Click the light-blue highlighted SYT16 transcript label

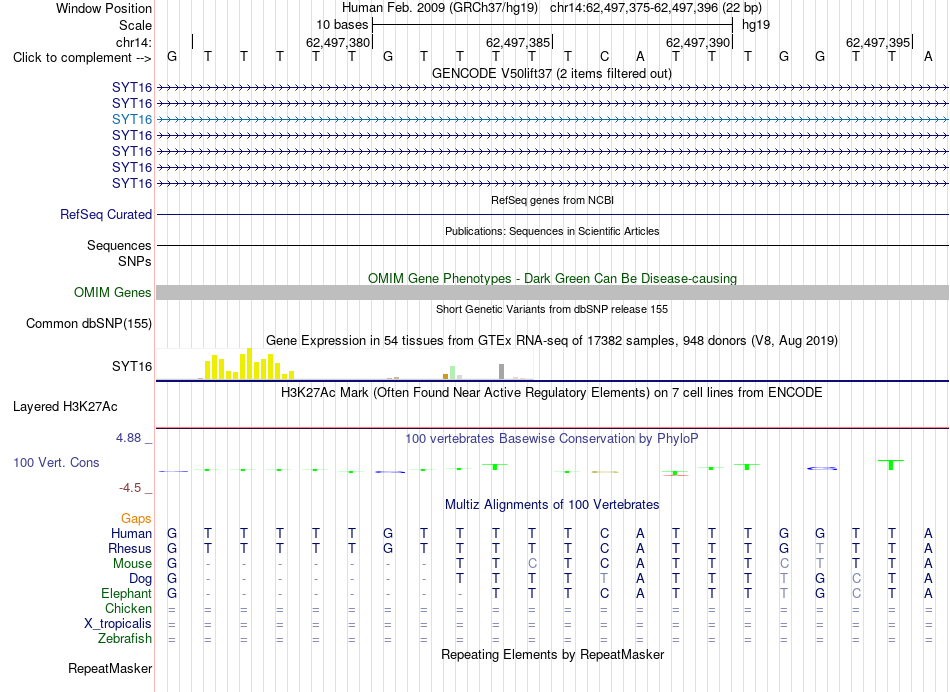click(132, 119)
